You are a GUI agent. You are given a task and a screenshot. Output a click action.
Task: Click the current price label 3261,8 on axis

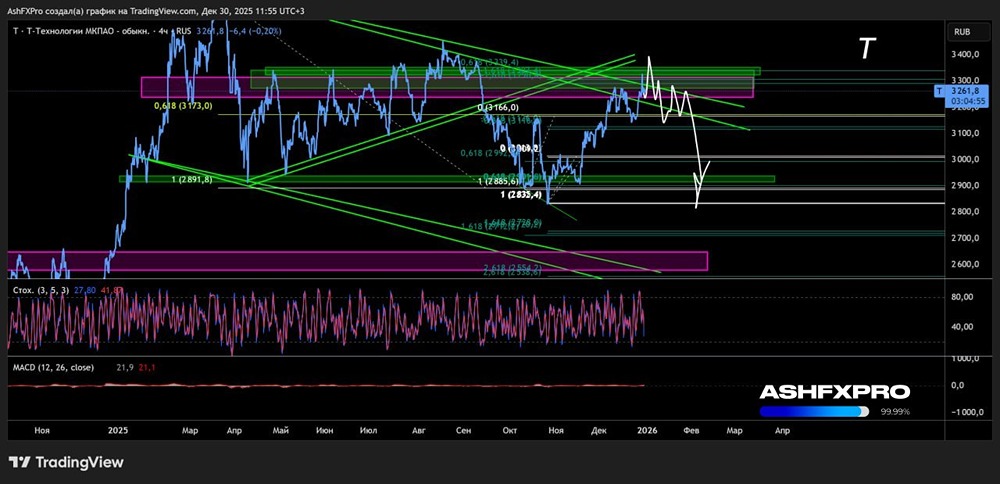[964, 92]
